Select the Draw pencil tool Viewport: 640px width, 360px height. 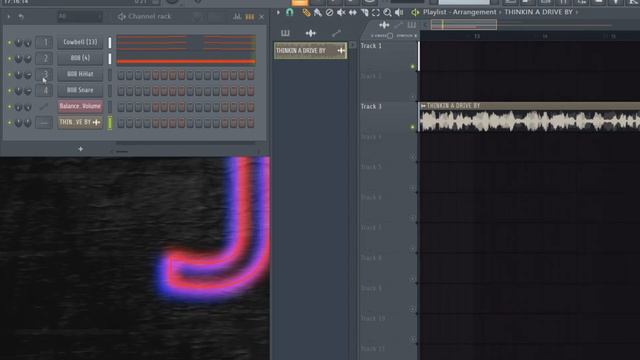(x=306, y=13)
